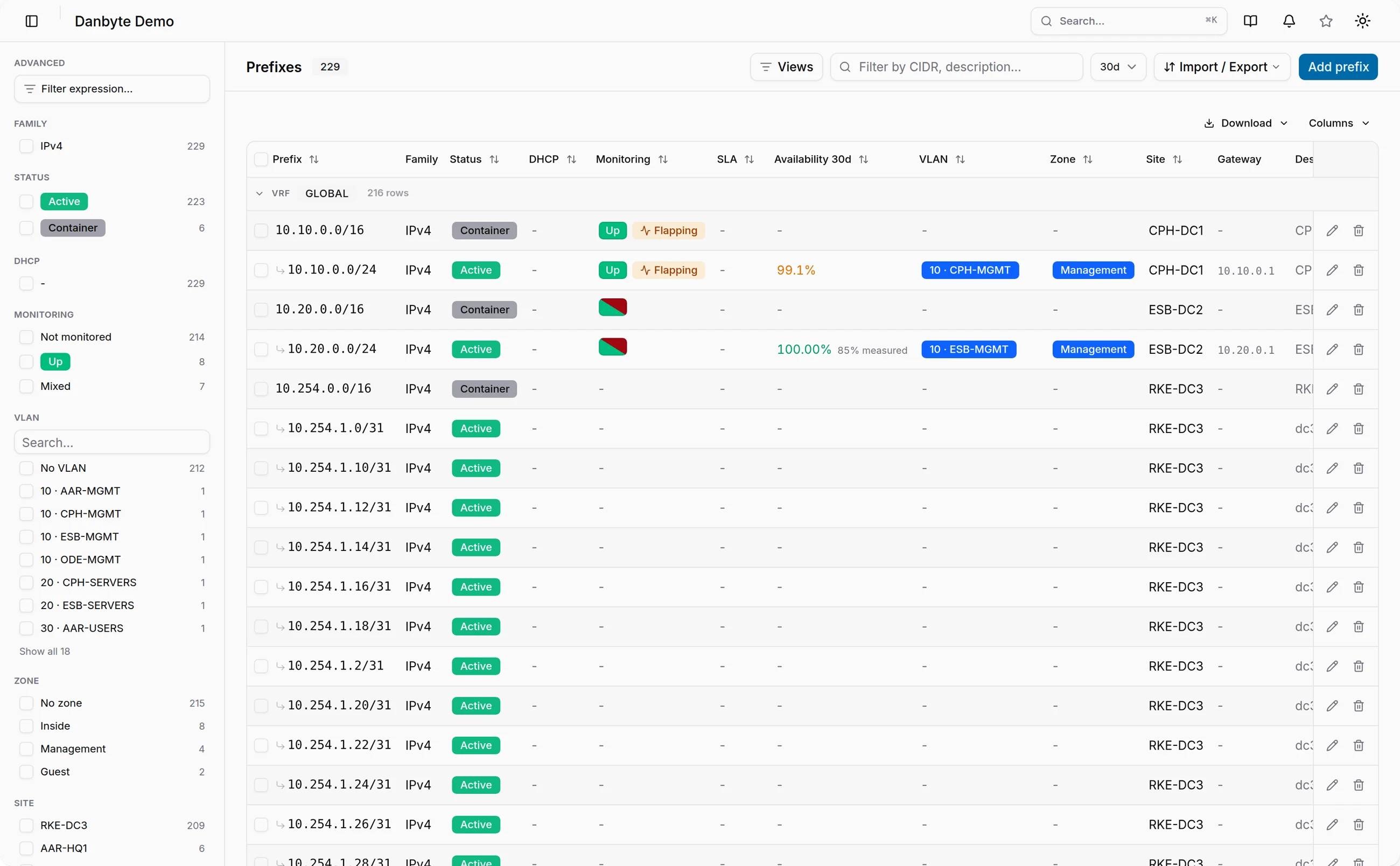
Task: Collapse the VRF GLOBAL group
Action: [260, 193]
